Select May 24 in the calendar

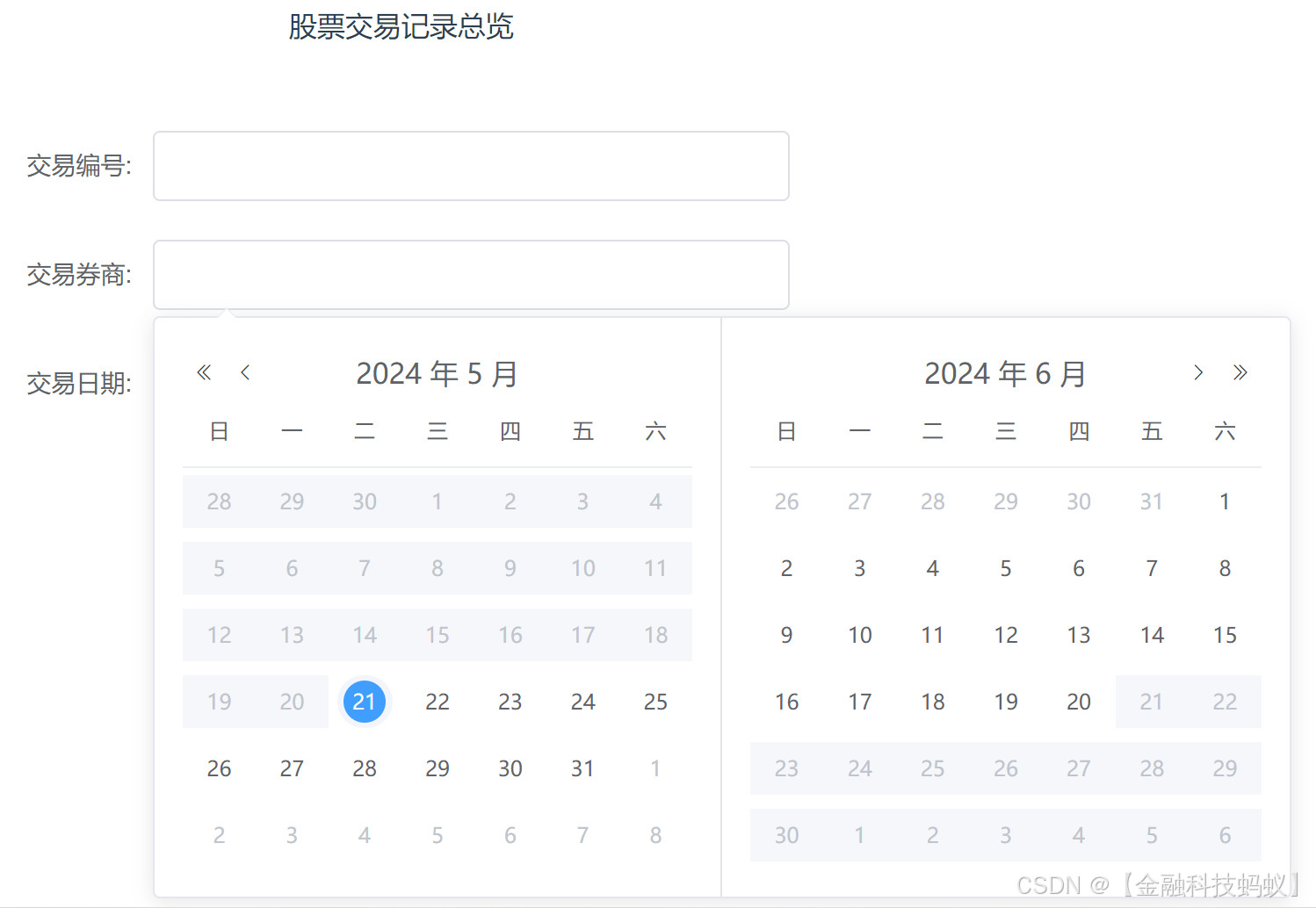click(x=583, y=702)
